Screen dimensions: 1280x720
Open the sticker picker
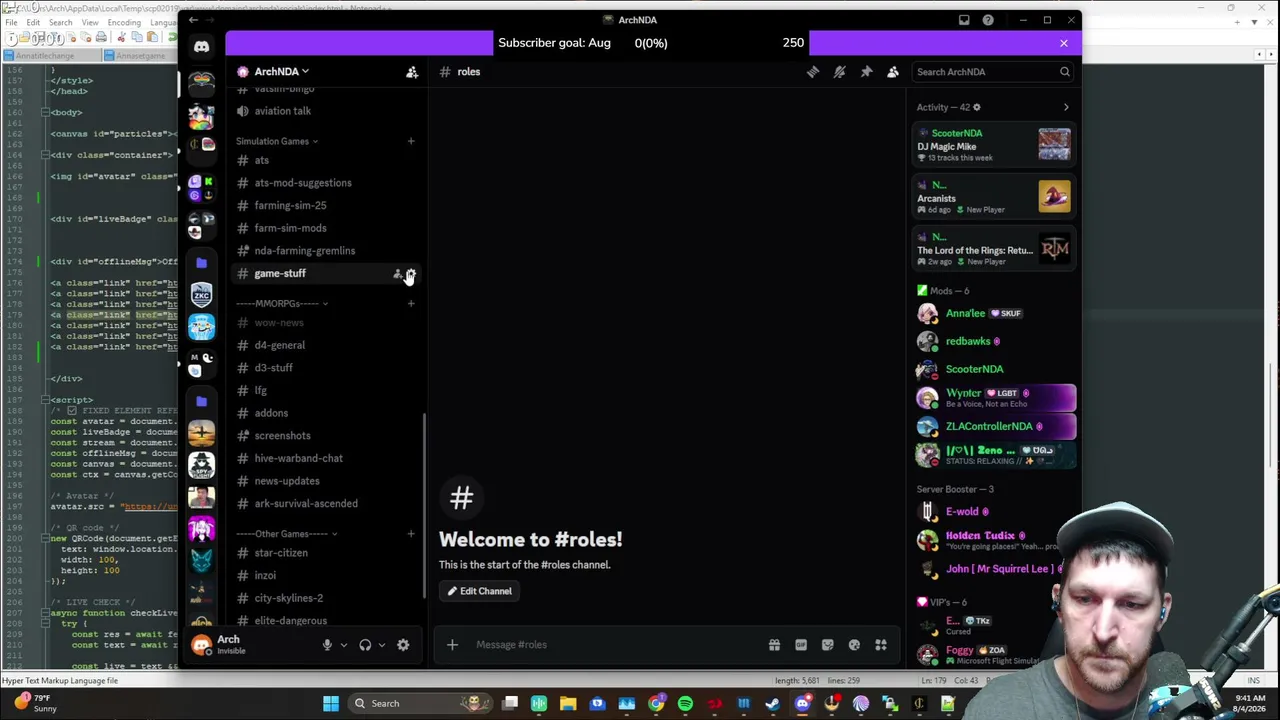tap(827, 645)
